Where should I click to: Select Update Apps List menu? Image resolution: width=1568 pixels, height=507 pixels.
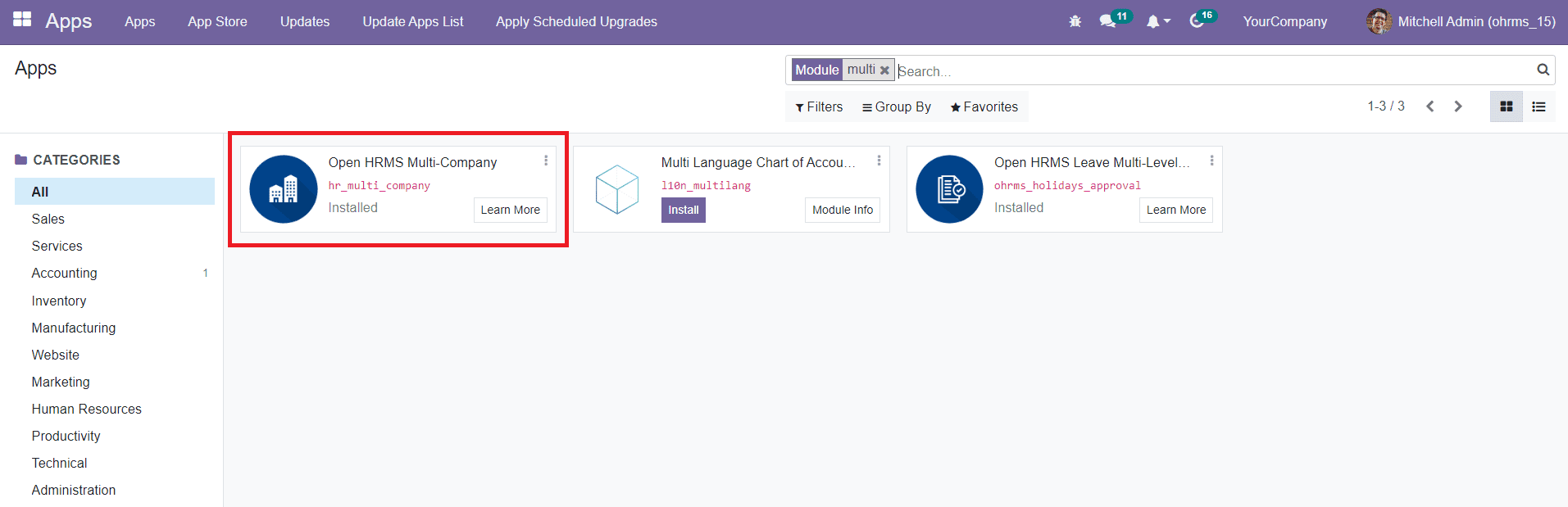[x=413, y=22]
